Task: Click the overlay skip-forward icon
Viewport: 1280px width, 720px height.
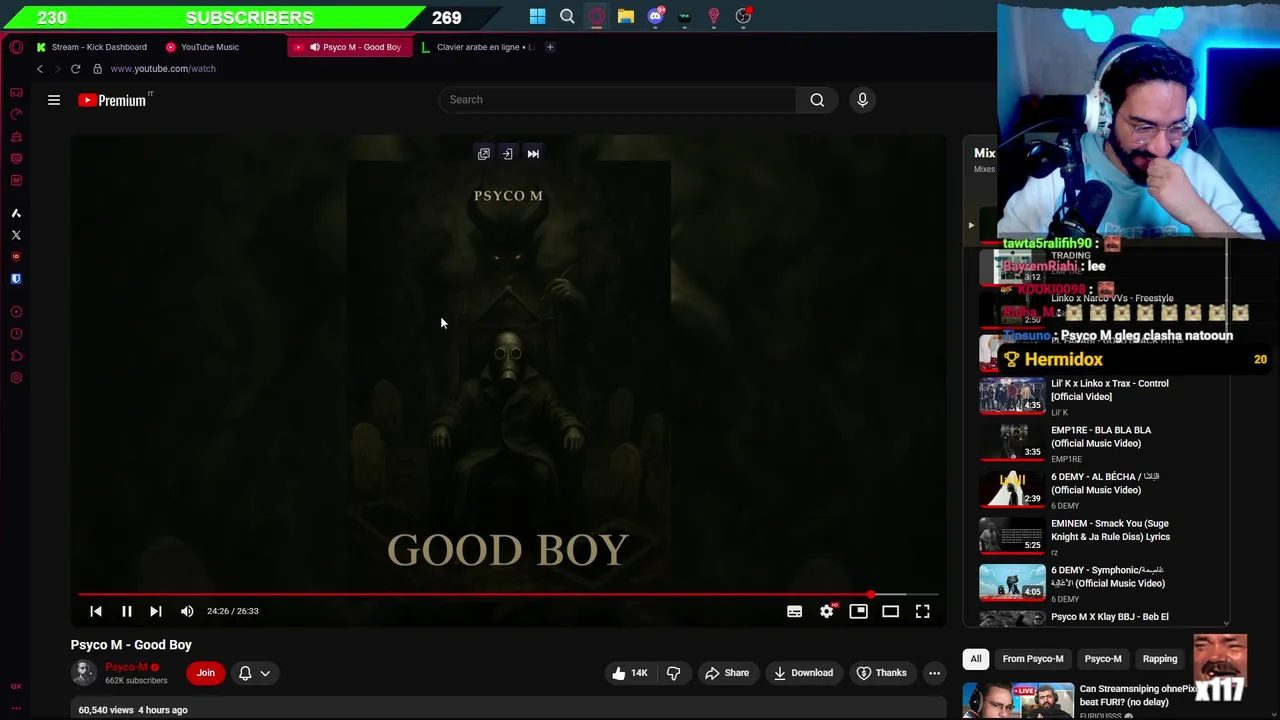Action: pos(533,154)
